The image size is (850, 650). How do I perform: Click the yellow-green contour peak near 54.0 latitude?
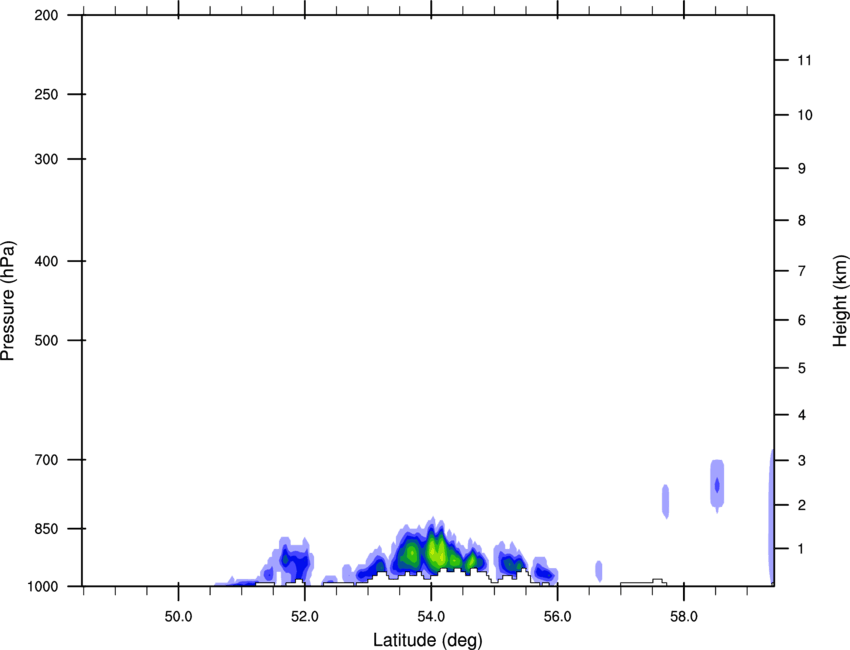(436, 552)
